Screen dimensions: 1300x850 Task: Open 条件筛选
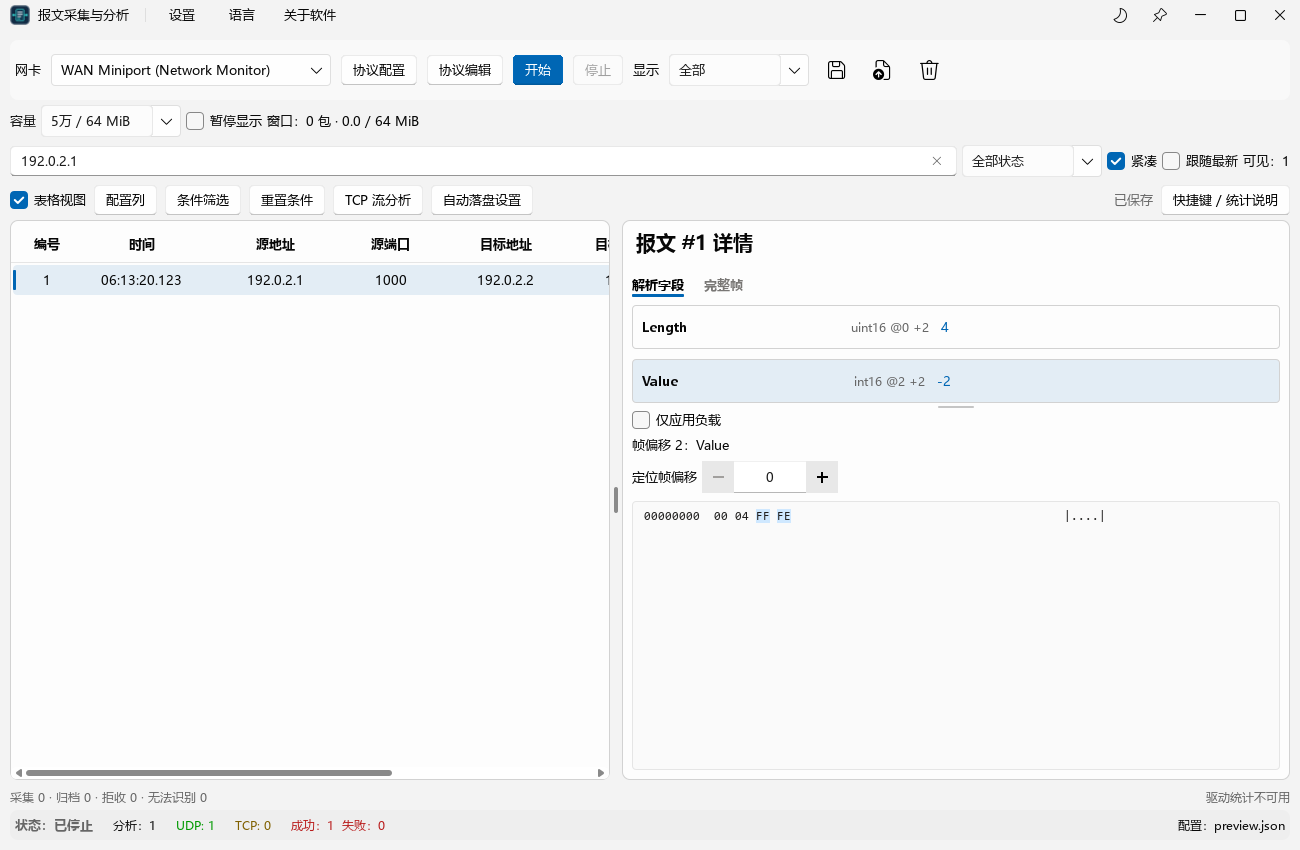203,200
